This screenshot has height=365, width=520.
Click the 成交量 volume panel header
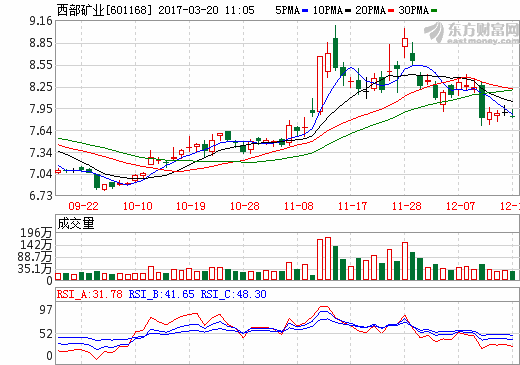click(x=76, y=223)
